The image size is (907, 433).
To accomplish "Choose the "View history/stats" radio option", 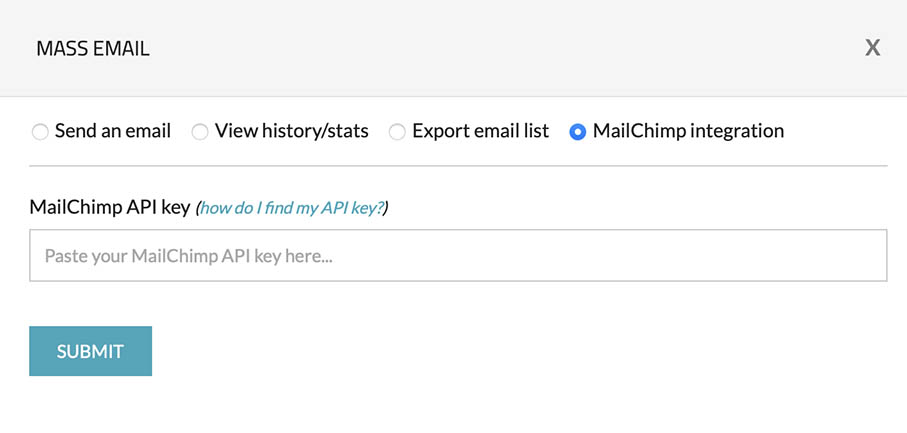I will (200, 132).
